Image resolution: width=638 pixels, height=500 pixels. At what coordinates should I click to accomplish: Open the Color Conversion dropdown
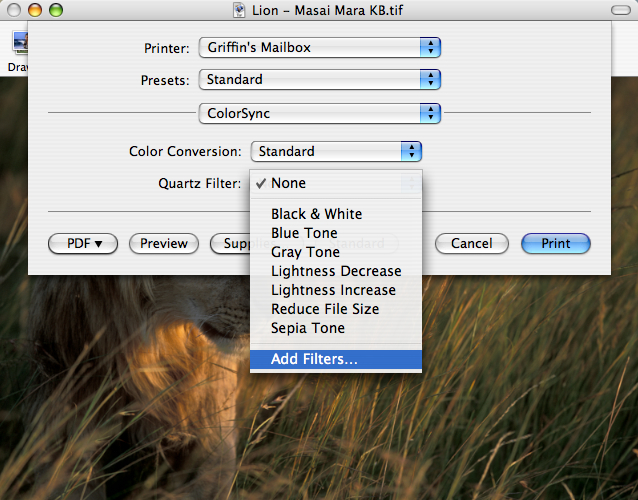tap(336, 152)
